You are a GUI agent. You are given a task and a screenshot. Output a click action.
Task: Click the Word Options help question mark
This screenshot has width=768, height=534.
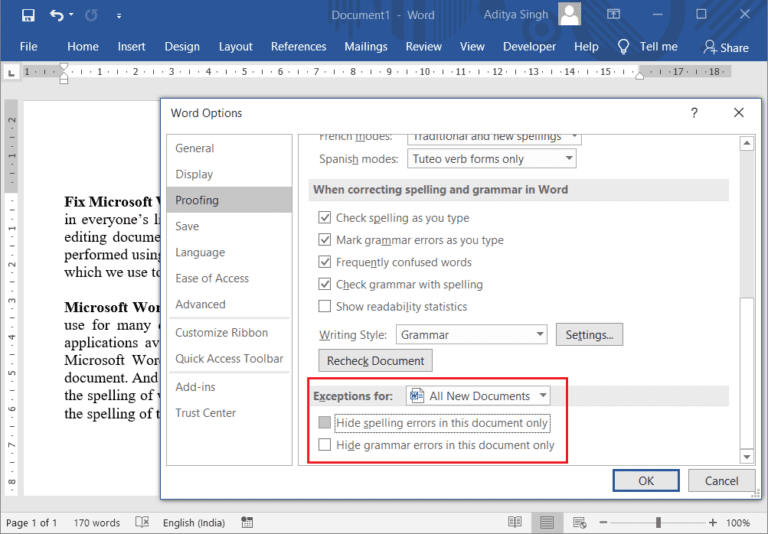[694, 113]
